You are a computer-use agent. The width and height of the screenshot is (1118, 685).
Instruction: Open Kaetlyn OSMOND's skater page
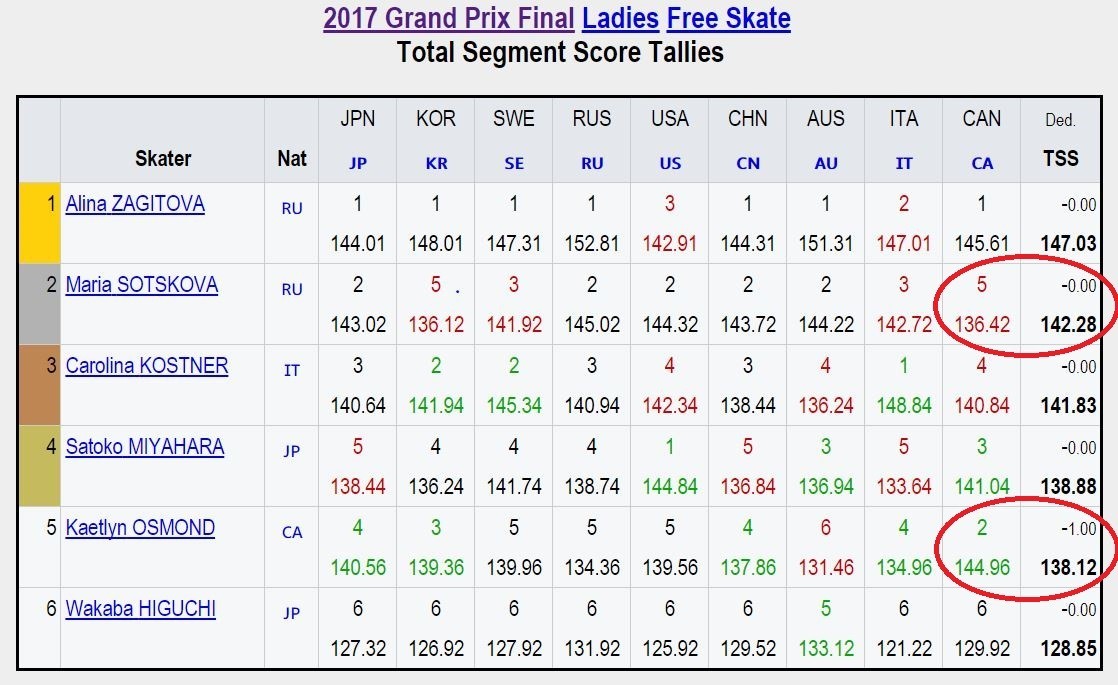pyautogui.click(x=140, y=528)
